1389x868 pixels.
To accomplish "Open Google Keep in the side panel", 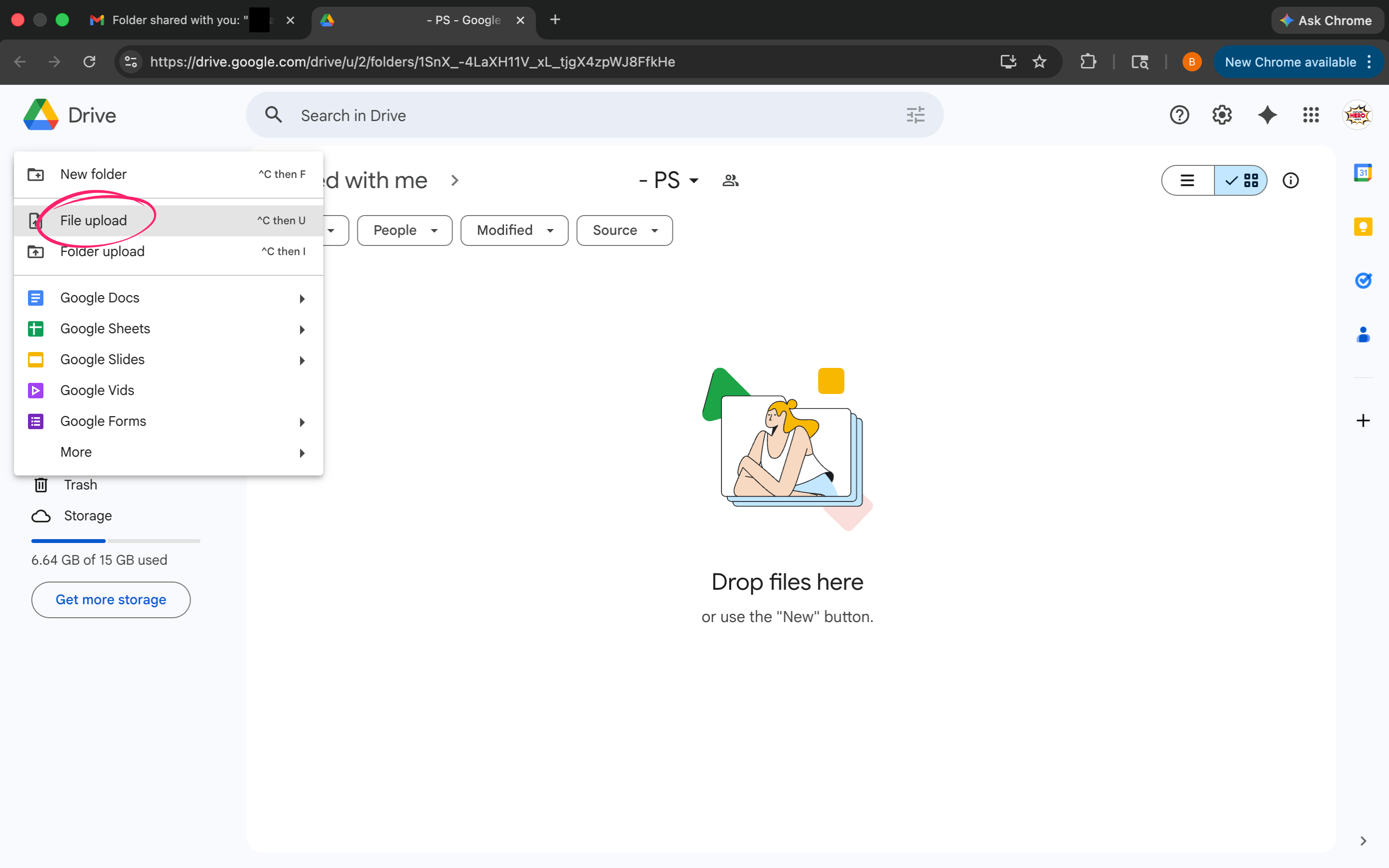I will (1362, 227).
